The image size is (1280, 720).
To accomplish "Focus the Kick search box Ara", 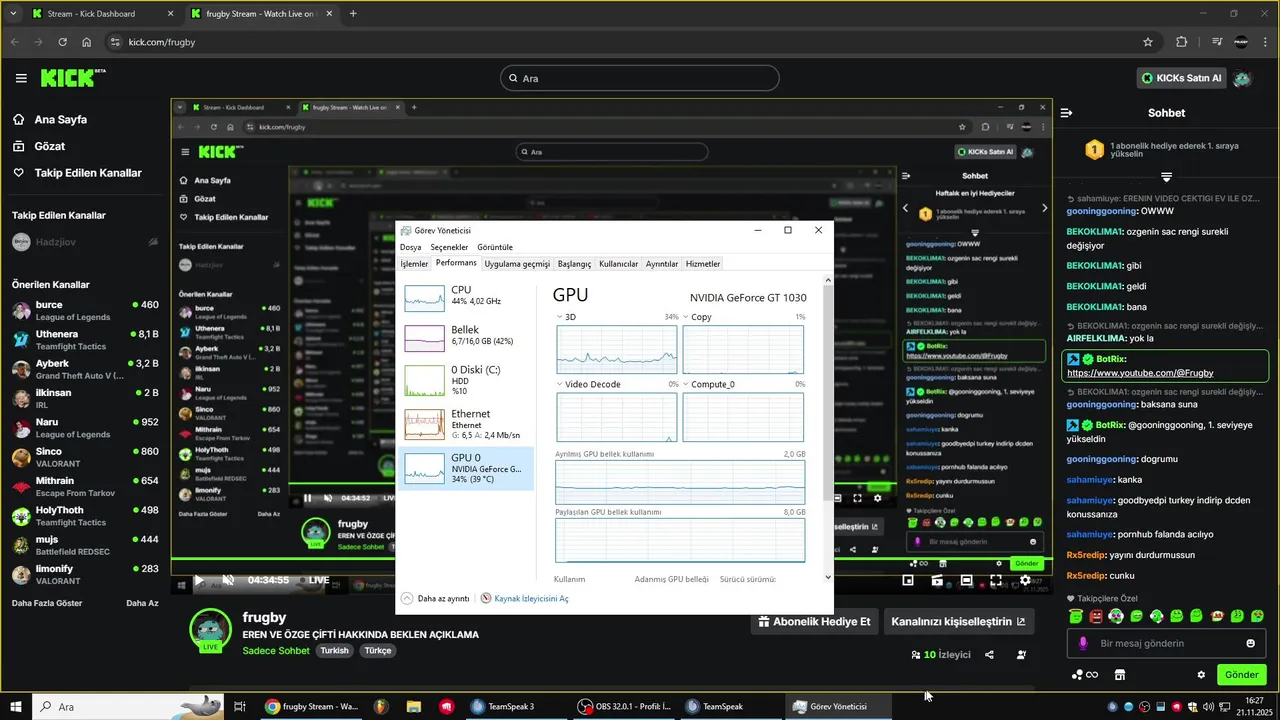I will pyautogui.click(x=639, y=78).
